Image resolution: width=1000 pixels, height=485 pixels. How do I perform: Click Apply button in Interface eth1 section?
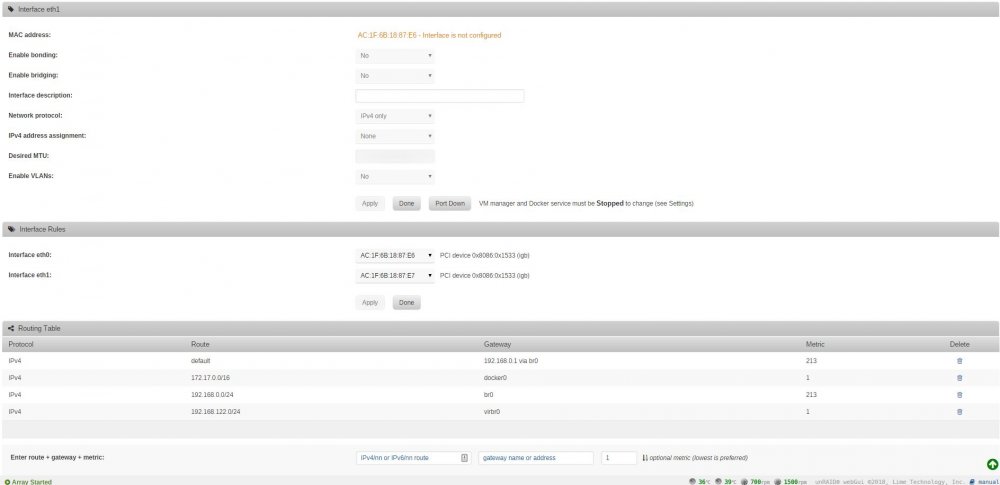point(370,204)
